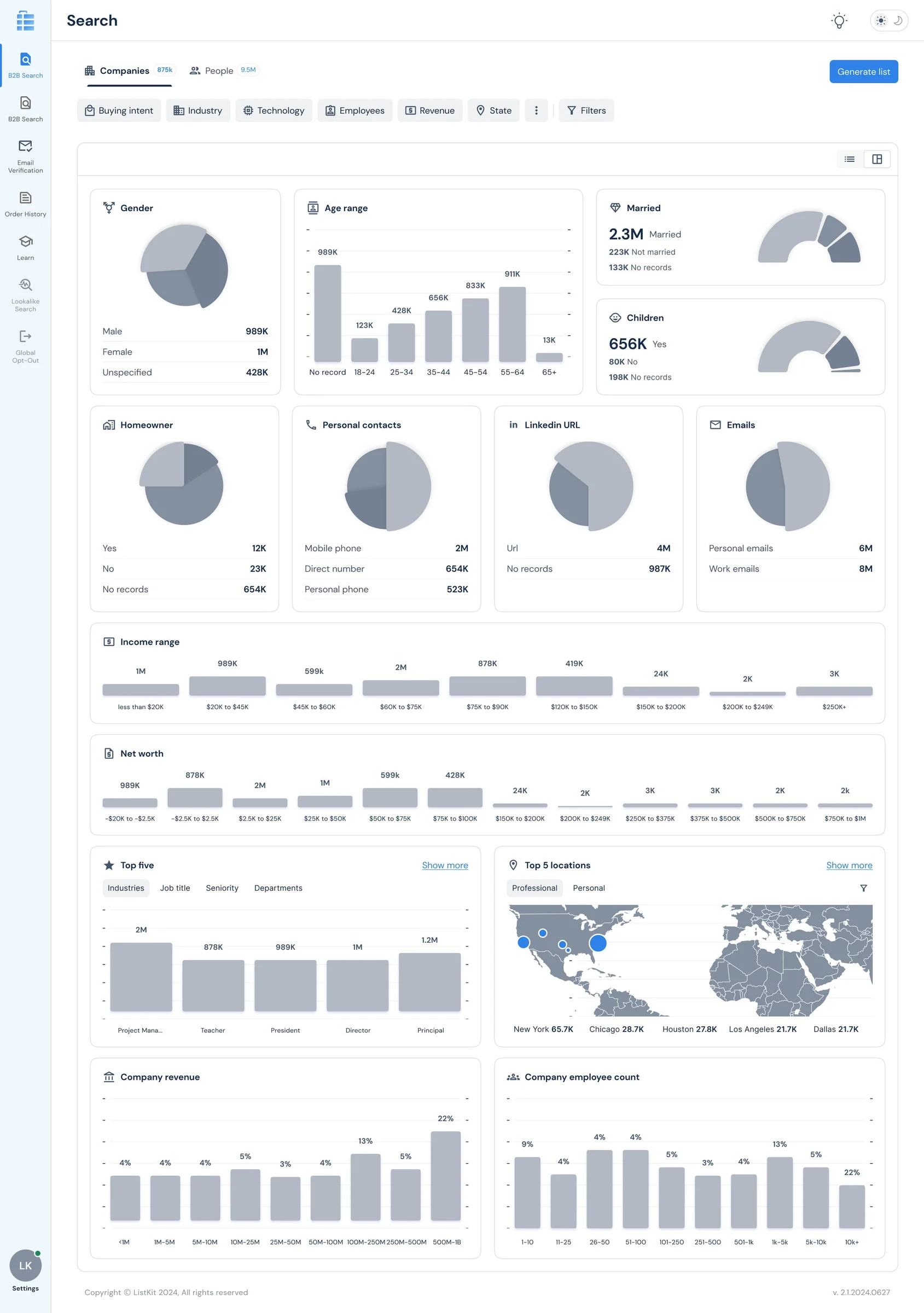Click the 500M-1B bar in Company revenue
Image resolution: width=924 pixels, height=1313 pixels.
point(445,1176)
